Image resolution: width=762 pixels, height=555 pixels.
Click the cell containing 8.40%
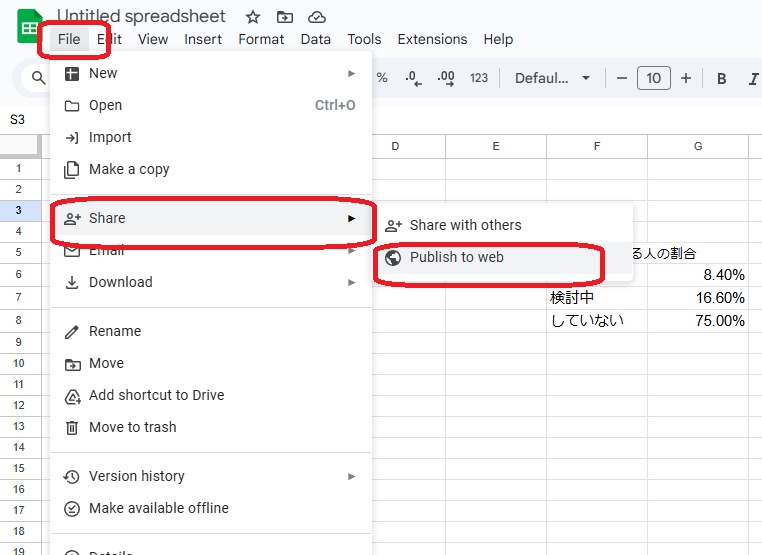pyautogui.click(x=698, y=275)
